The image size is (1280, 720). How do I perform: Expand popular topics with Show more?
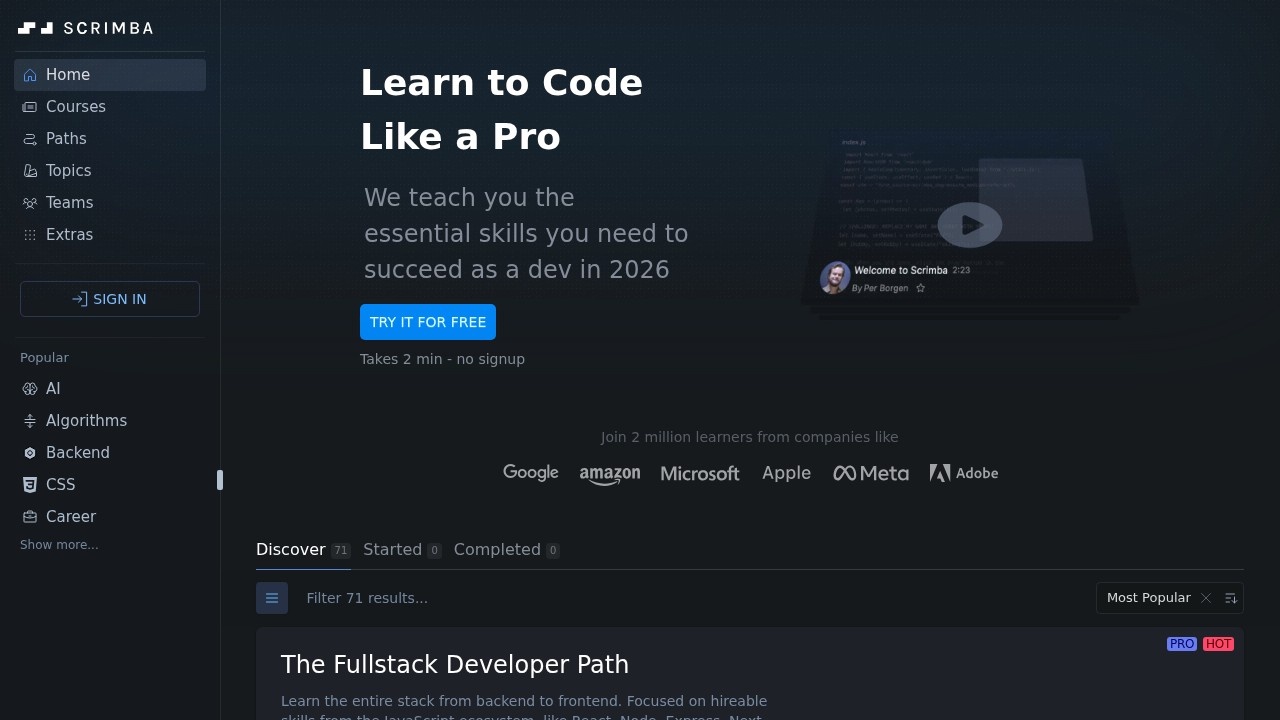(x=59, y=545)
